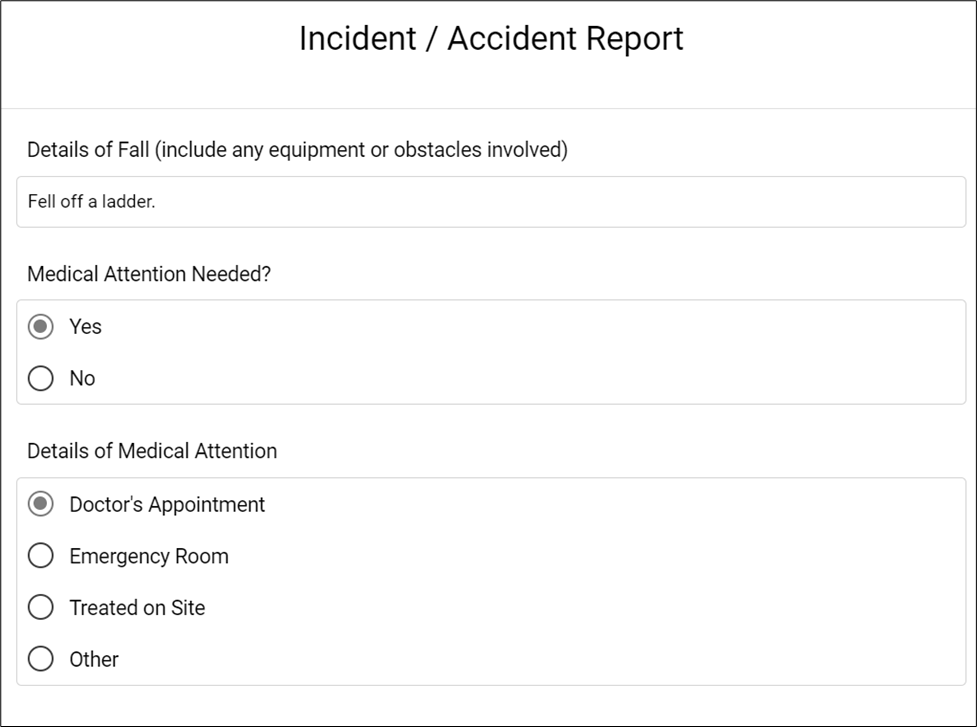Select the Yes radio button circle
Screen dimensions: 977x727
[x=41, y=326]
